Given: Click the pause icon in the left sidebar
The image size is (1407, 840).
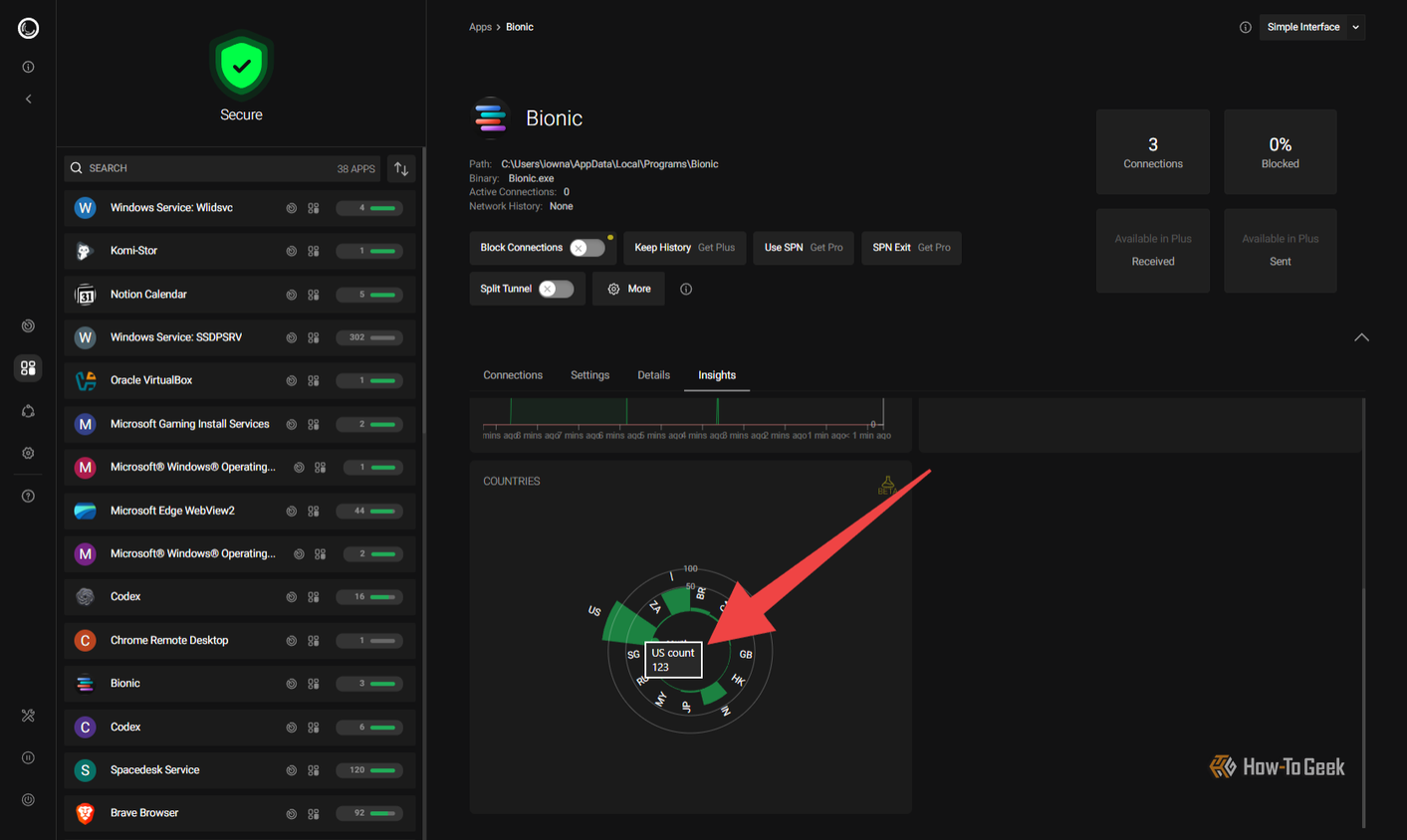Looking at the screenshot, I should 28,757.
